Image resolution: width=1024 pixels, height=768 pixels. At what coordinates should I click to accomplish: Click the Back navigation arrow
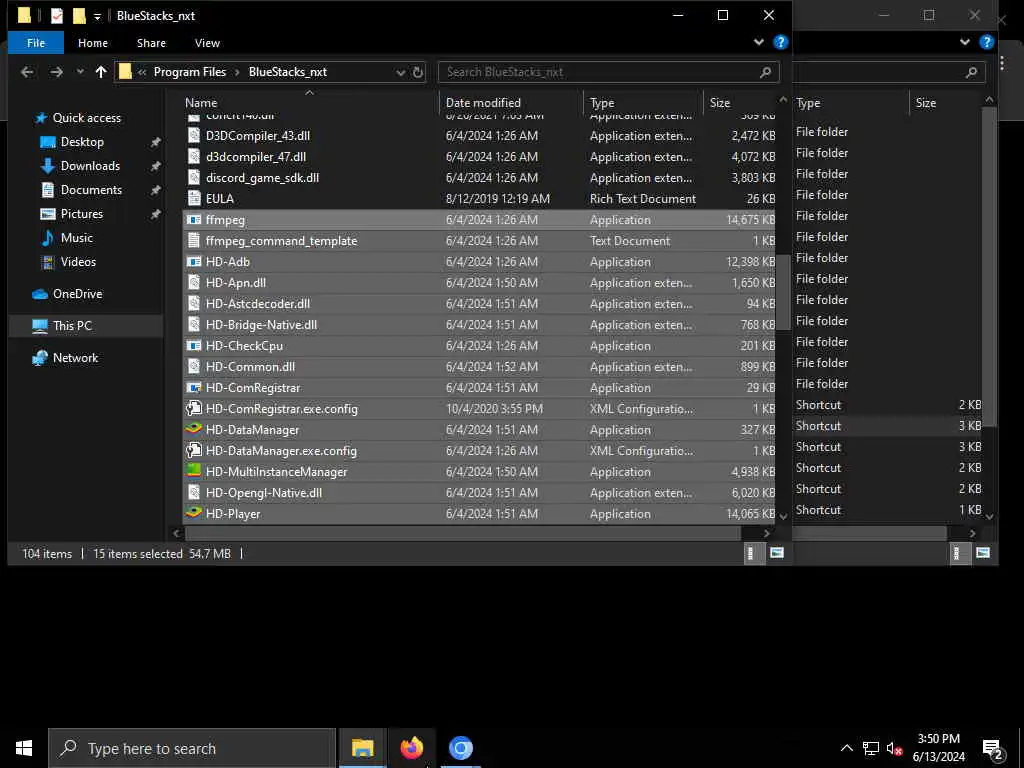click(x=27, y=72)
